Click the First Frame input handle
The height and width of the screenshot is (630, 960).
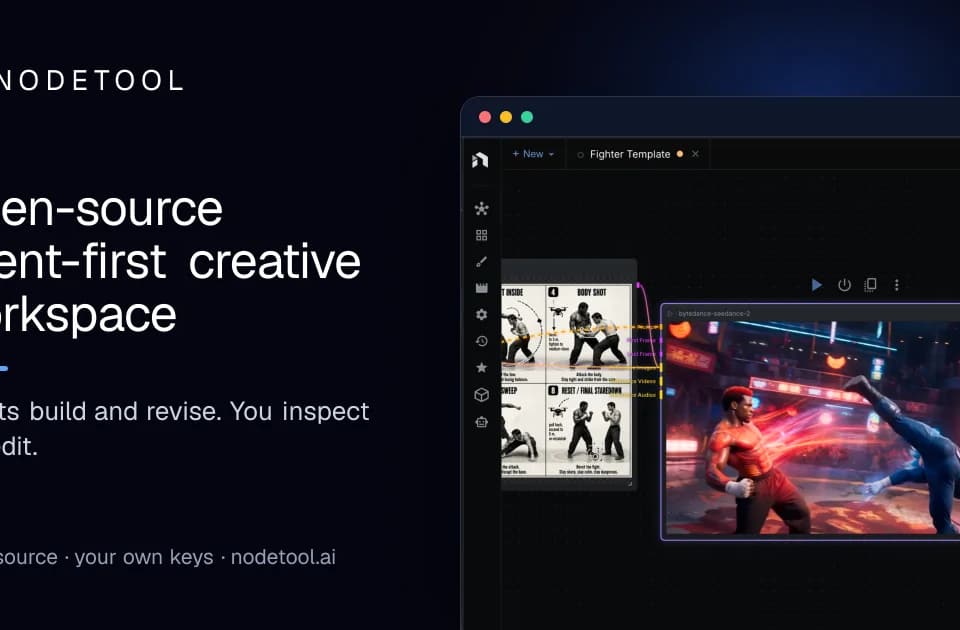[661, 340]
